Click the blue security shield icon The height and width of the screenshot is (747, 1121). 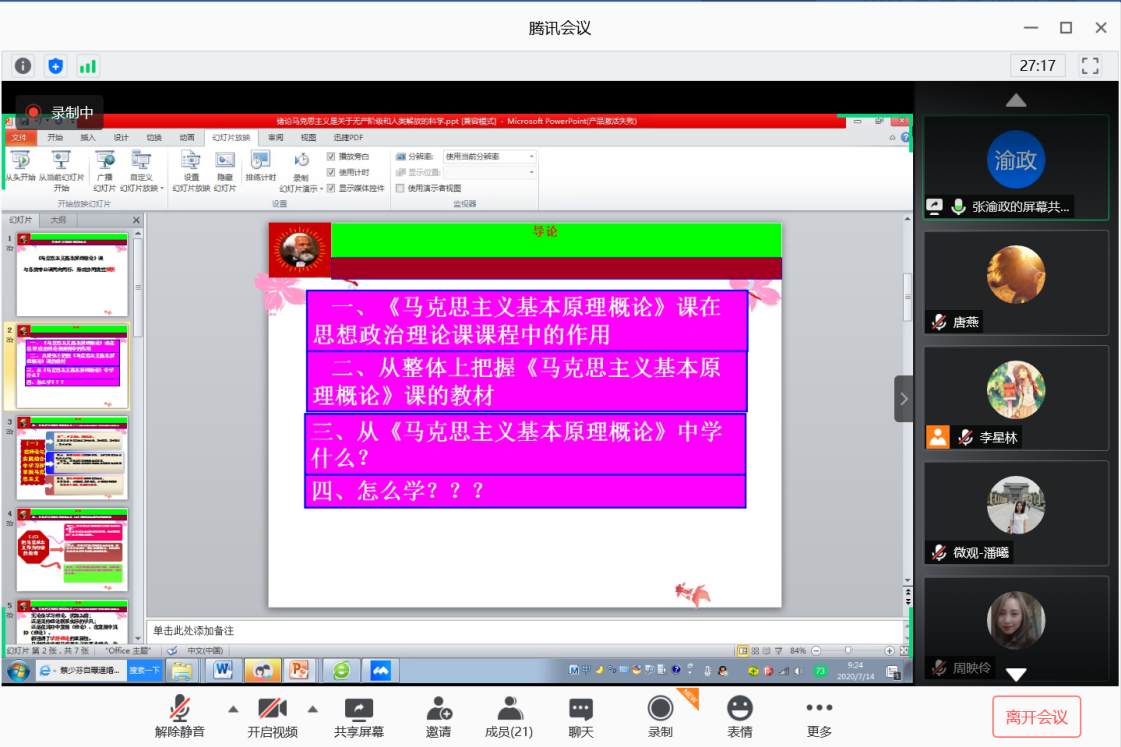pos(55,66)
